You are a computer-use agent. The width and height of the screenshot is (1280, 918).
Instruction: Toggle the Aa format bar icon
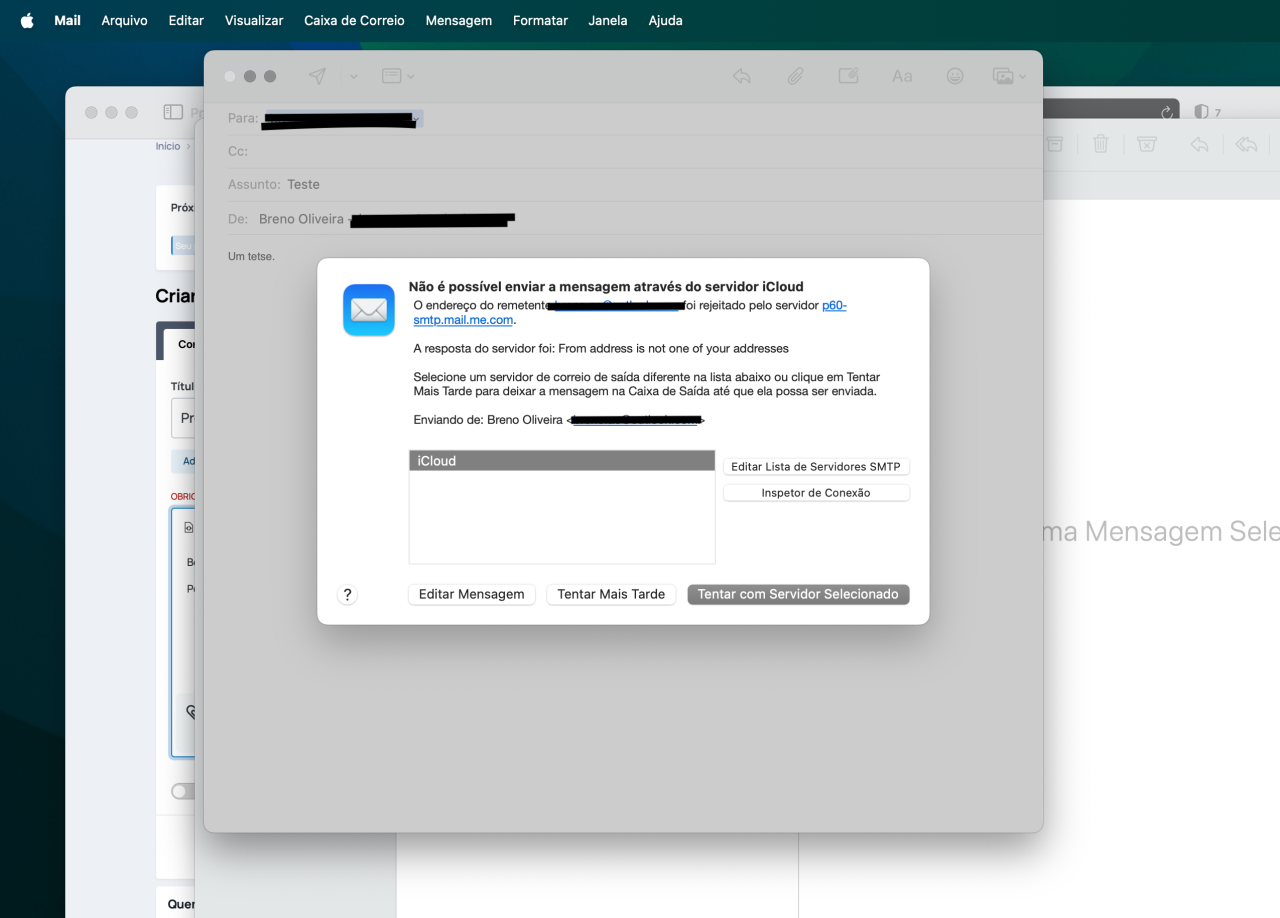coord(902,76)
